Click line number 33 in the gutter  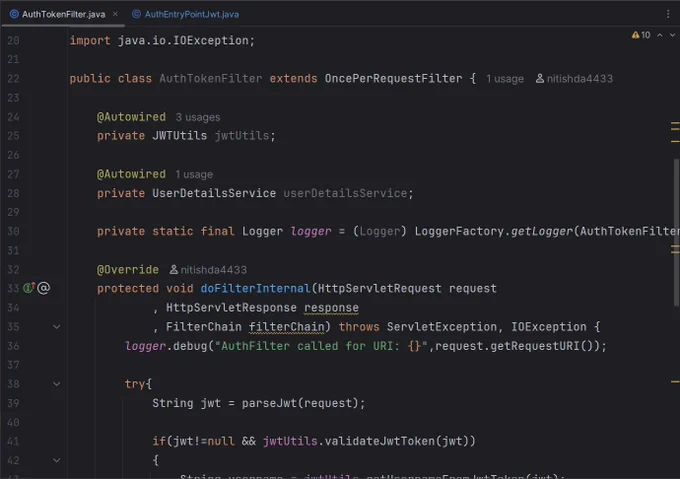click(x=13, y=288)
